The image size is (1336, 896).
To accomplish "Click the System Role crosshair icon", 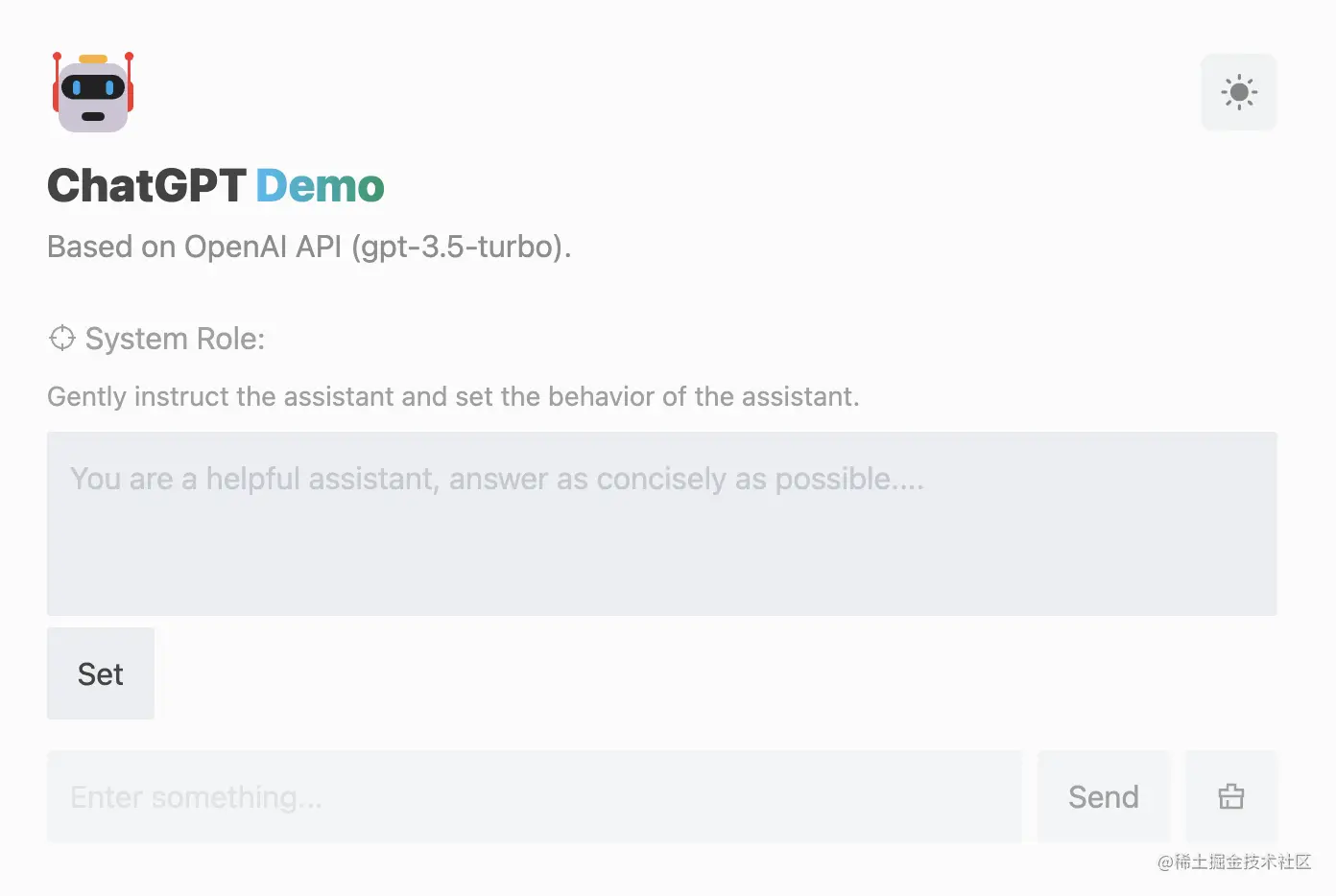I will (x=61, y=338).
